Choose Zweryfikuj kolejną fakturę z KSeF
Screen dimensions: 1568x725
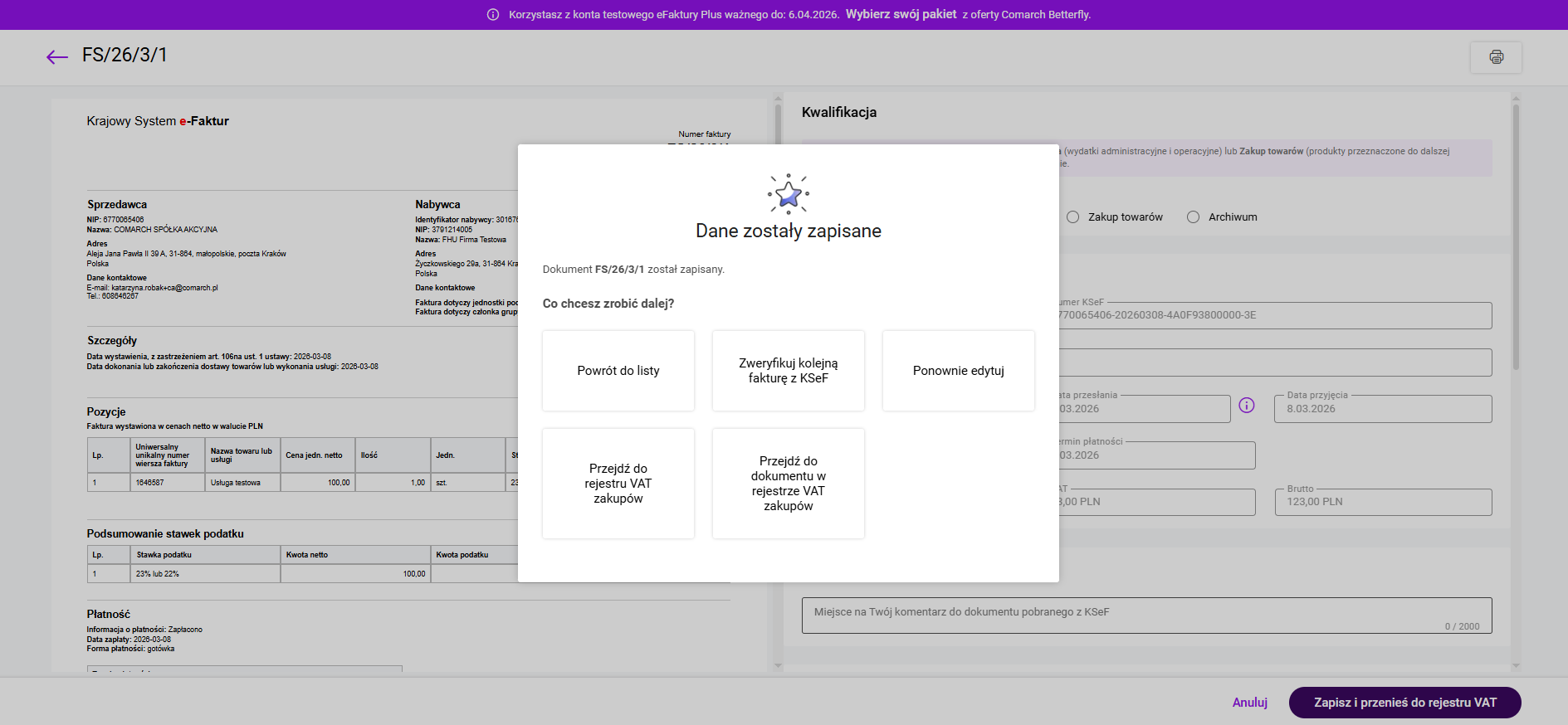788,371
